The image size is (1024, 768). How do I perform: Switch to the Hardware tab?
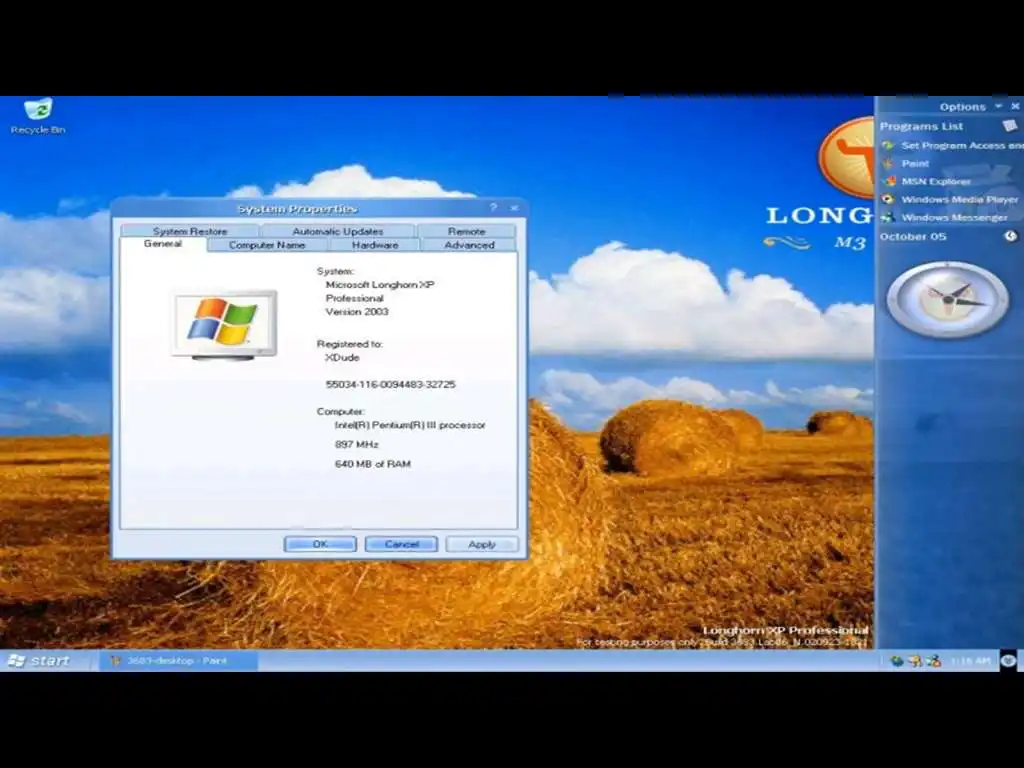tap(375, 245)
